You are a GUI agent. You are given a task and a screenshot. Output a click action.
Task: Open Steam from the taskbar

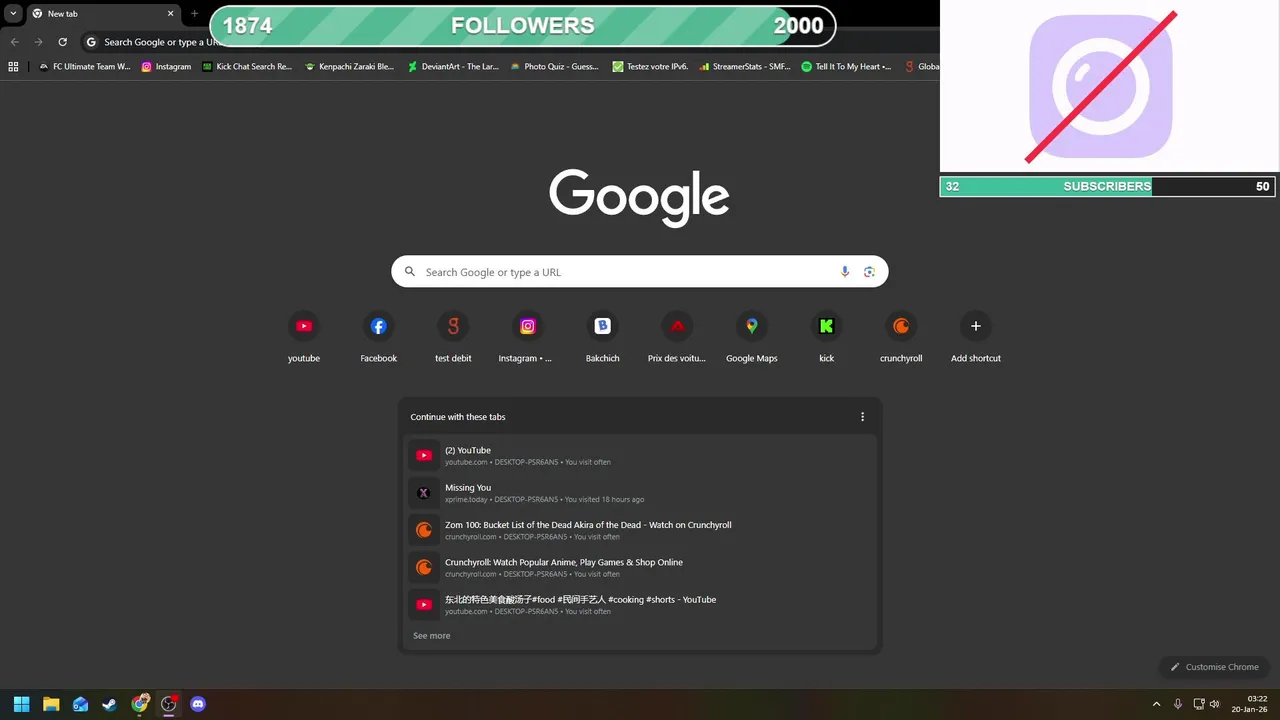pos(110,704)
